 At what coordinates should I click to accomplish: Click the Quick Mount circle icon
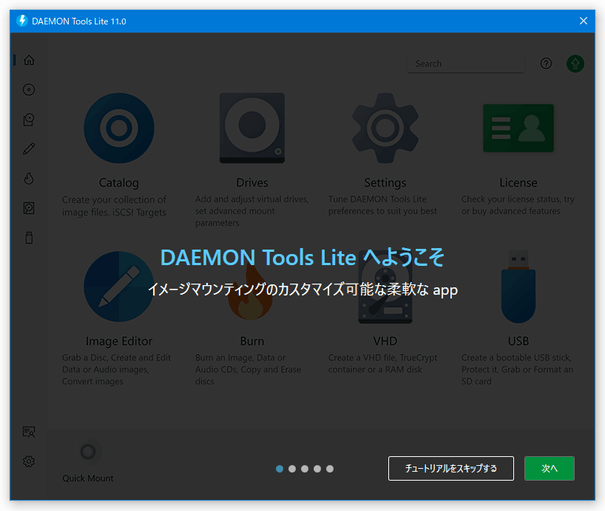pos(88,452)
